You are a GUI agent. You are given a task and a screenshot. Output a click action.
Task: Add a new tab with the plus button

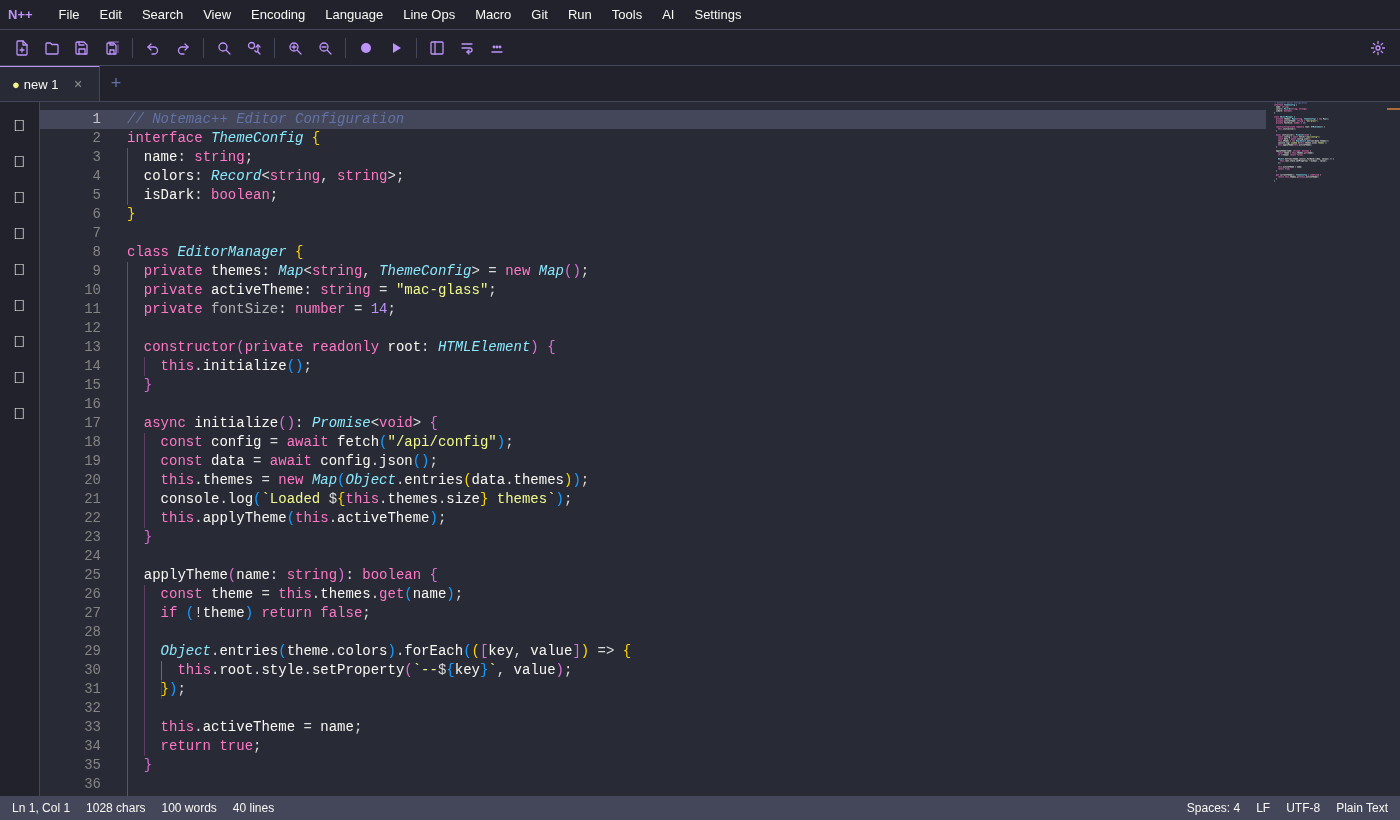pos(116,84)
